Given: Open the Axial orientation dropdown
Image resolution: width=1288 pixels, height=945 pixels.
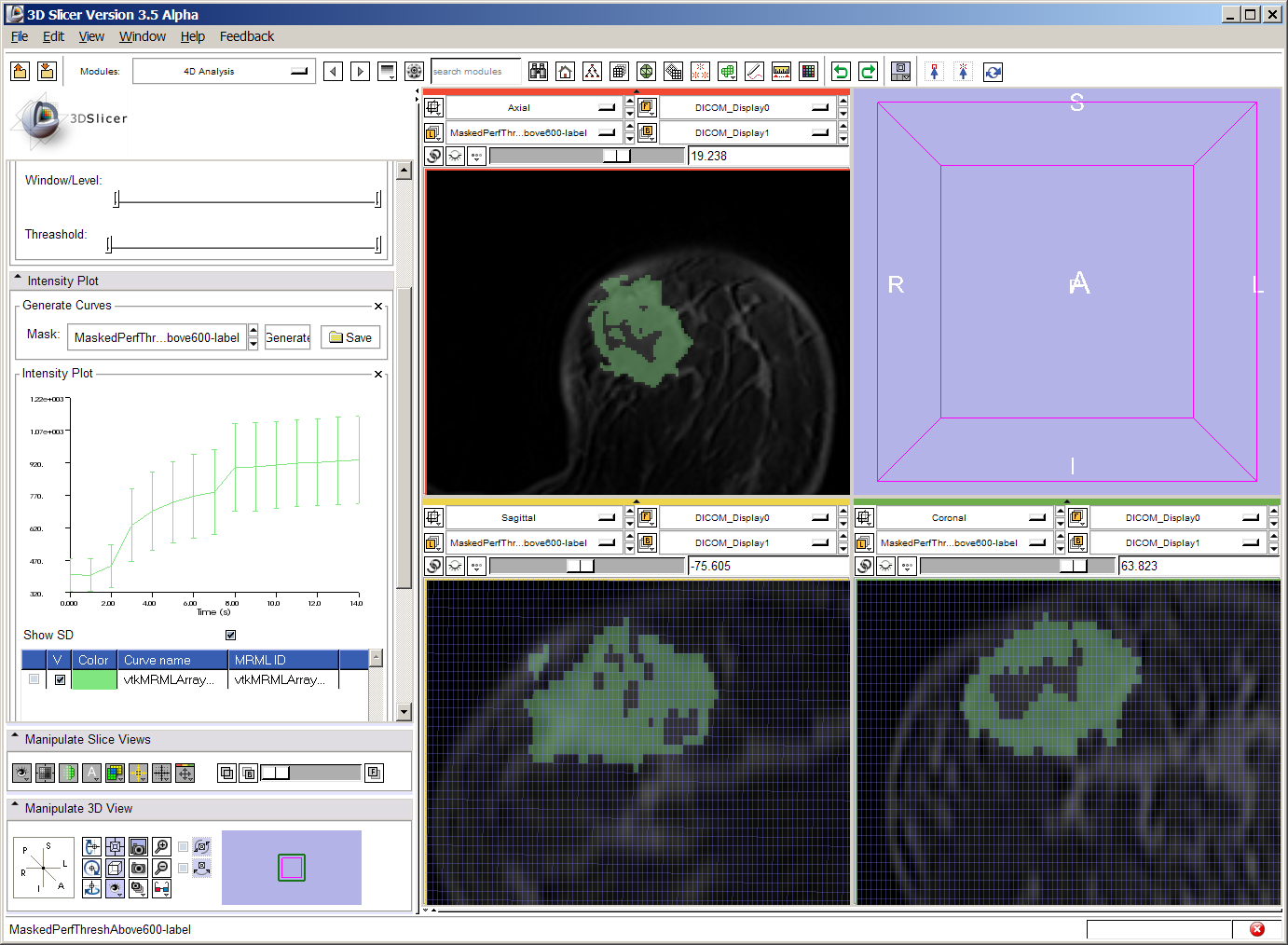Looking at the screenshot, I should (533, 108).
